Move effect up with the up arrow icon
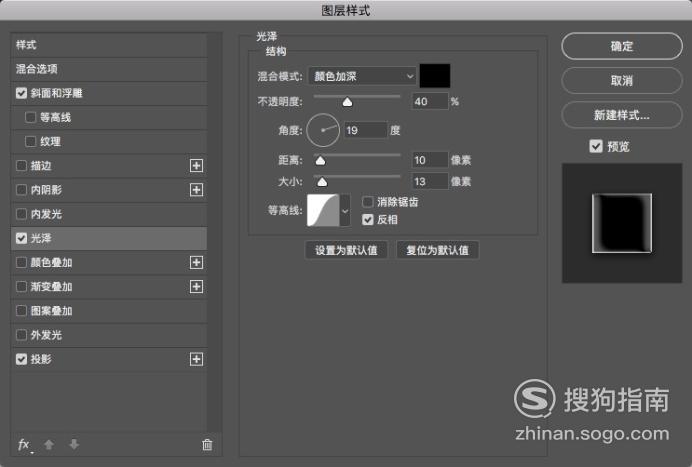This screenshot has width=692, height=467. pos(49,444)
